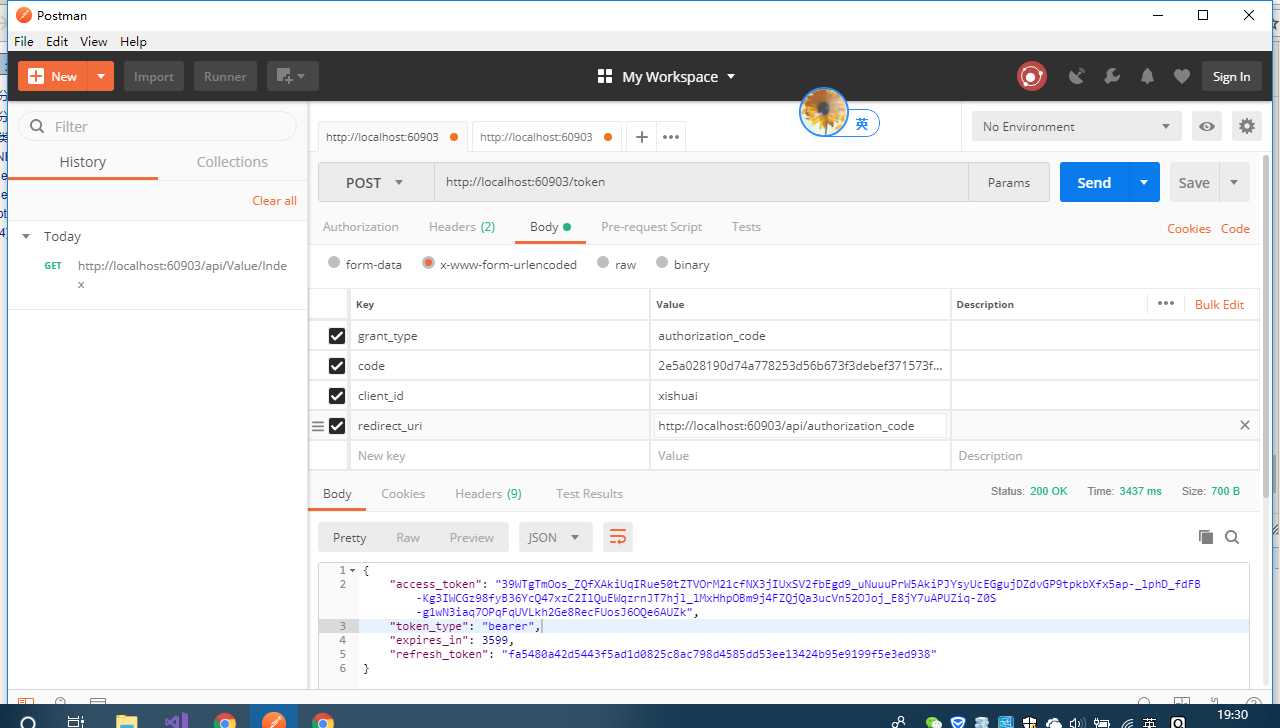The image size is (1280, 728).
Task: Click the New key input field
Action: coord(500,456)
